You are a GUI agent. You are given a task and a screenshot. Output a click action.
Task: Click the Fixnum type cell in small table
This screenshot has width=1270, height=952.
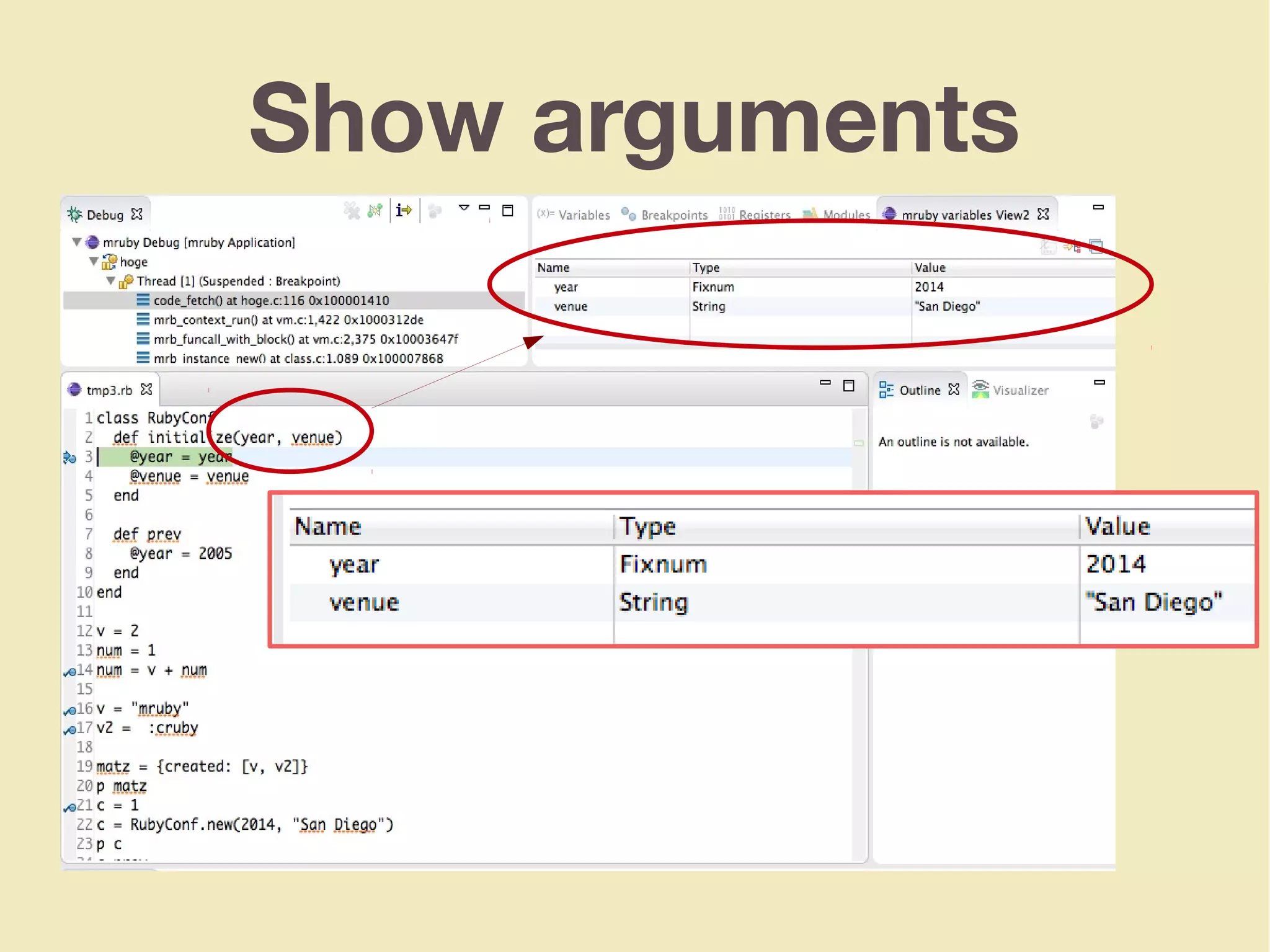coord(713,287)
